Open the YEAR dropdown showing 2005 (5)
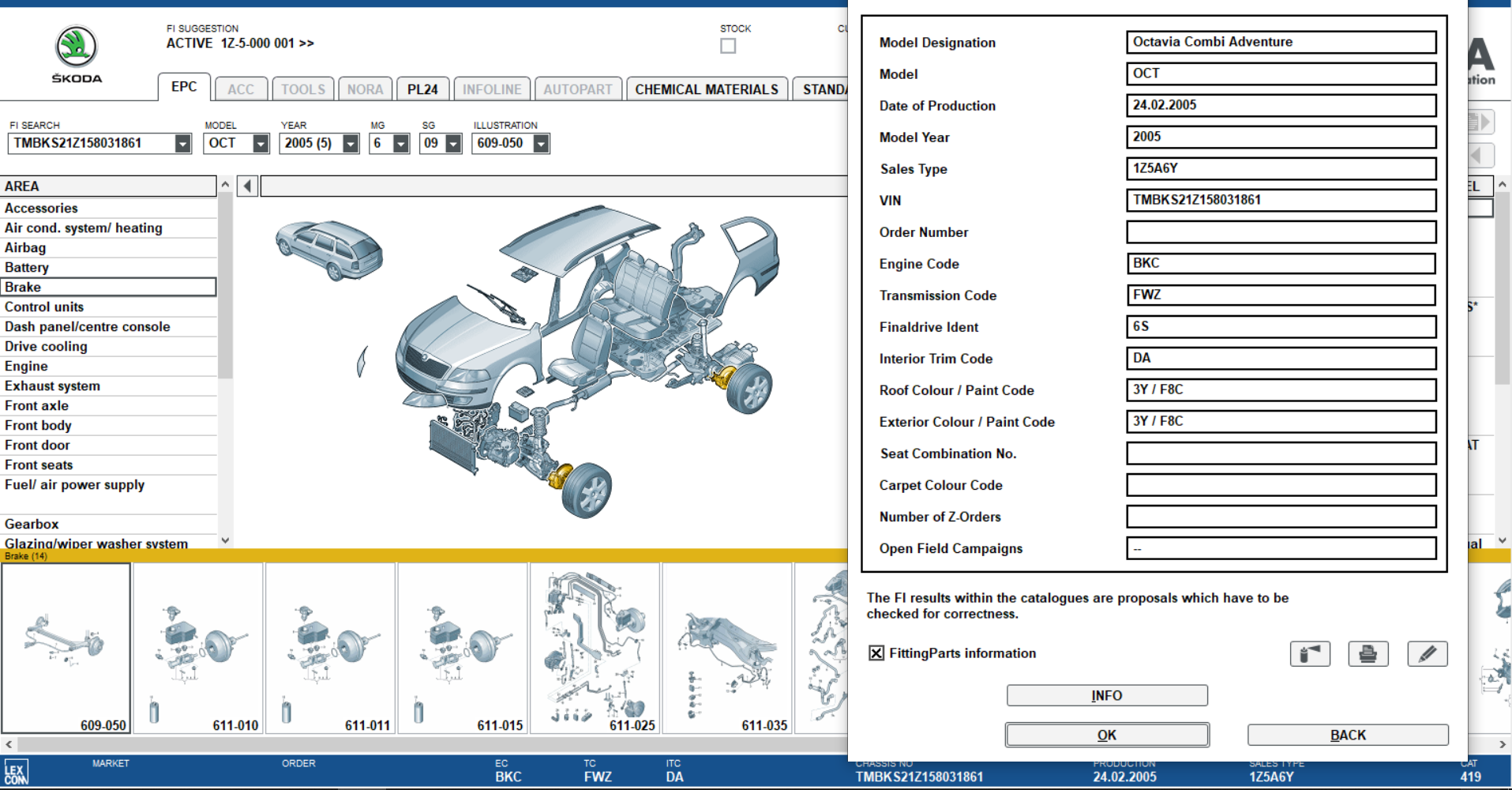 tap(351, 144)
